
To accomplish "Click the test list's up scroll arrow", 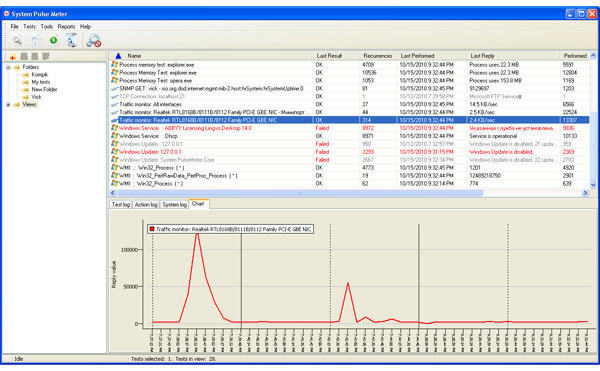I will coord(593,56).
